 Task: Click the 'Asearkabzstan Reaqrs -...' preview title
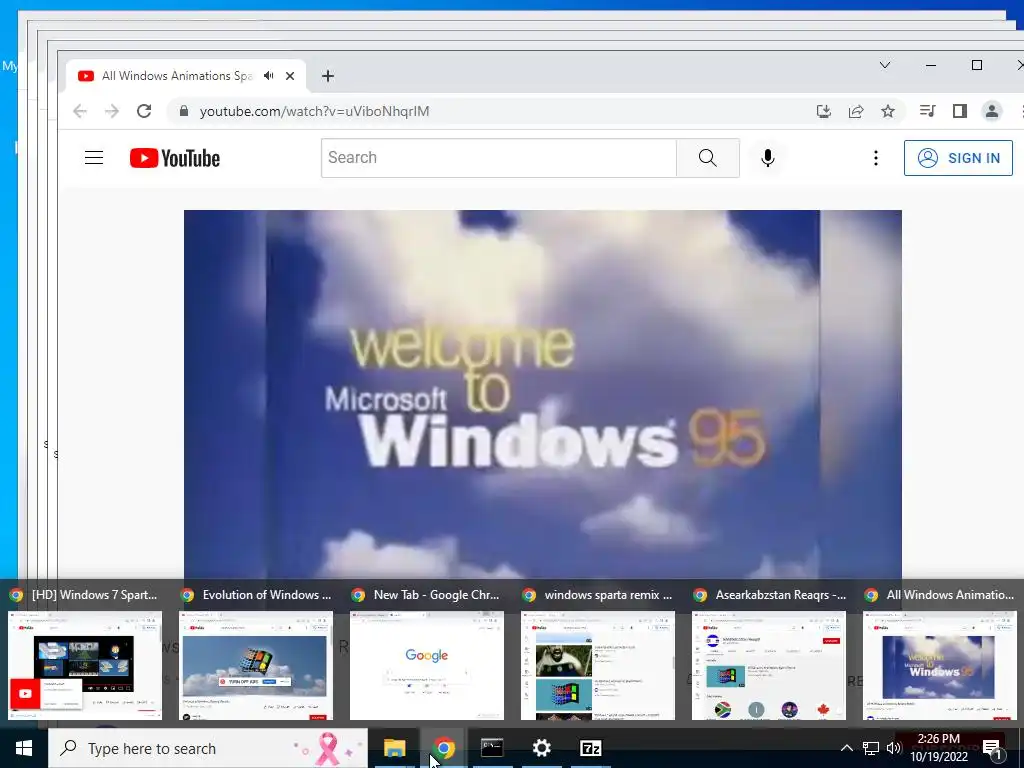click(780, 595)
